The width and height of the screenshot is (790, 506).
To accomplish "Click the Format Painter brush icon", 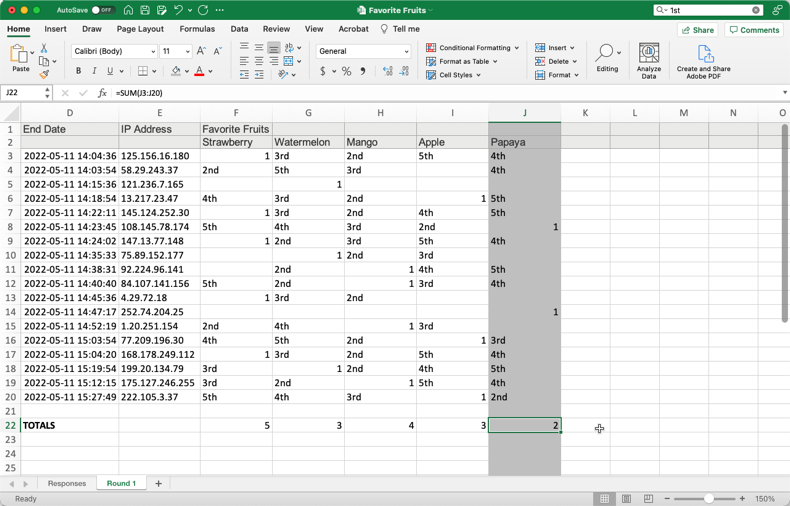I will [x=44, y=75].
